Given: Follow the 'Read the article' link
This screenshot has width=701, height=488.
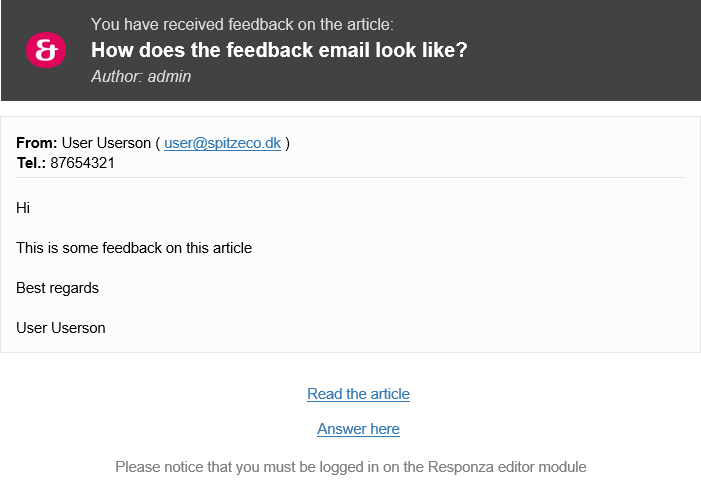Looking at the screenshot, I should click(358, 394).
